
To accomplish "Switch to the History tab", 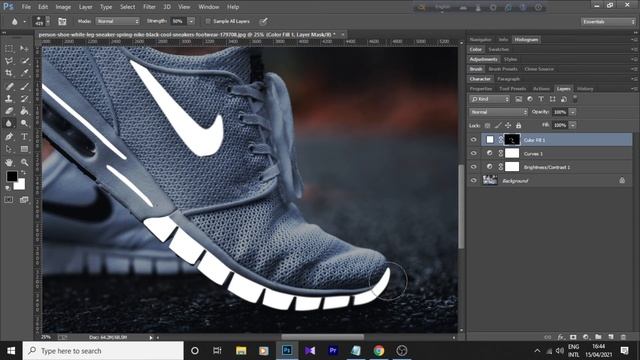I will click(585, 89).
